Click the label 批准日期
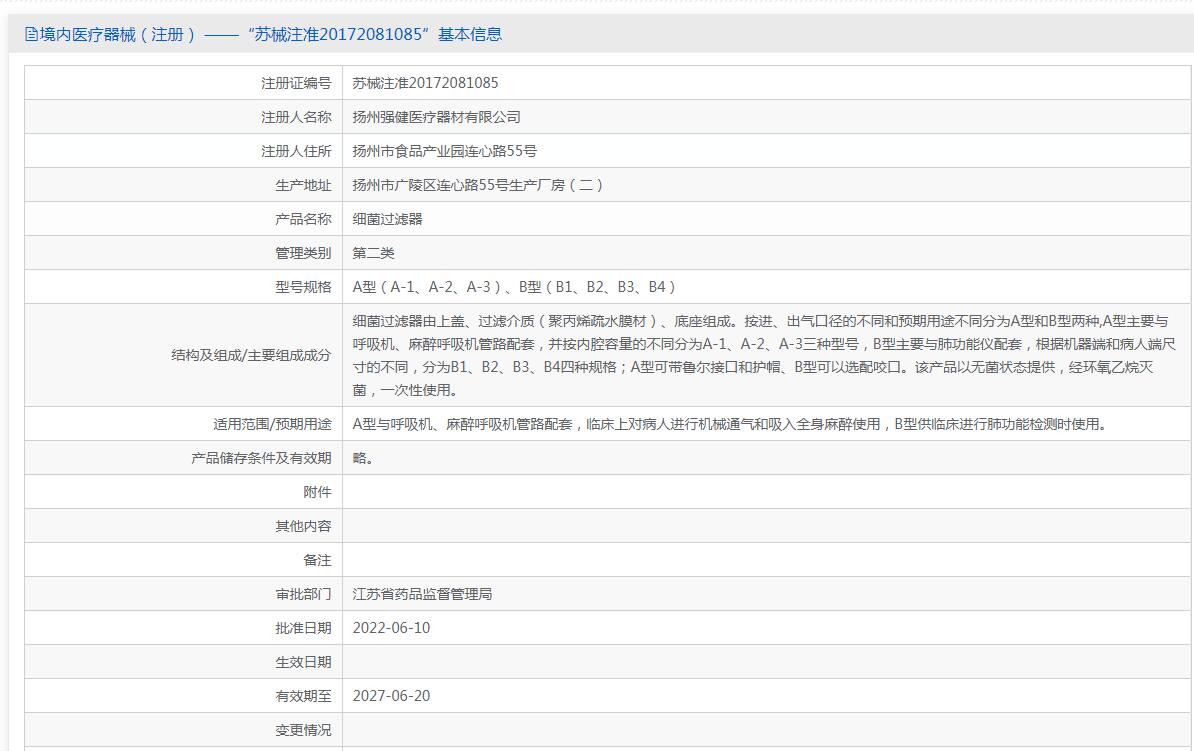Viewport: 1194px width, 751px height. pyautogui.click(x=303, y=628)
